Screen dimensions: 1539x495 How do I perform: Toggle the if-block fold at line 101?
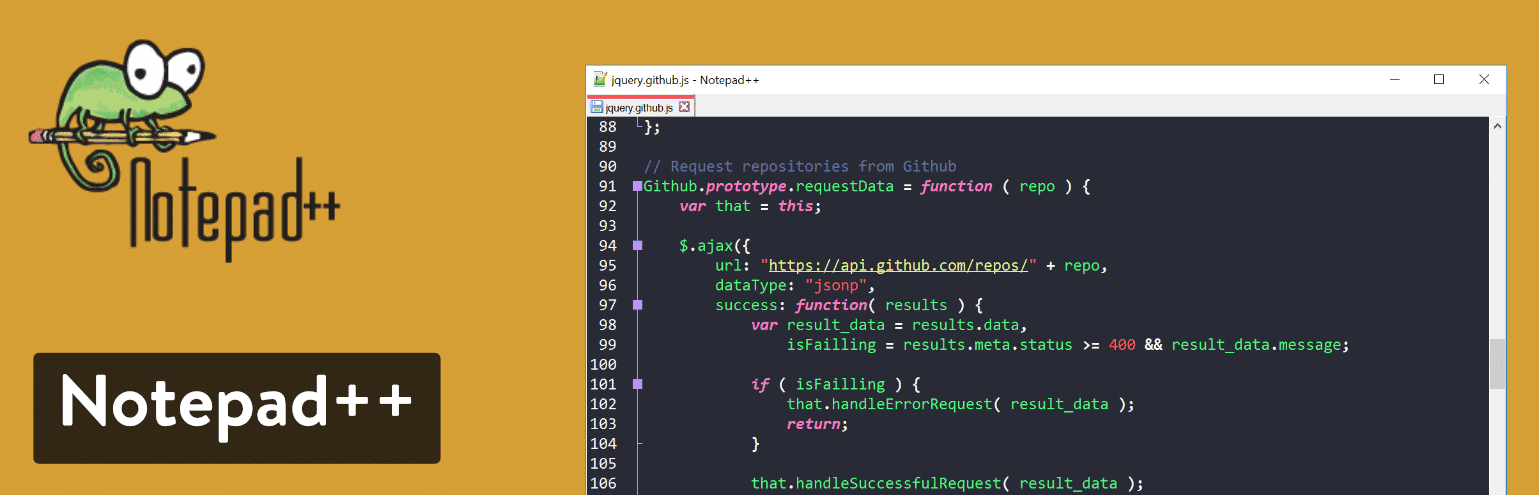637,384
